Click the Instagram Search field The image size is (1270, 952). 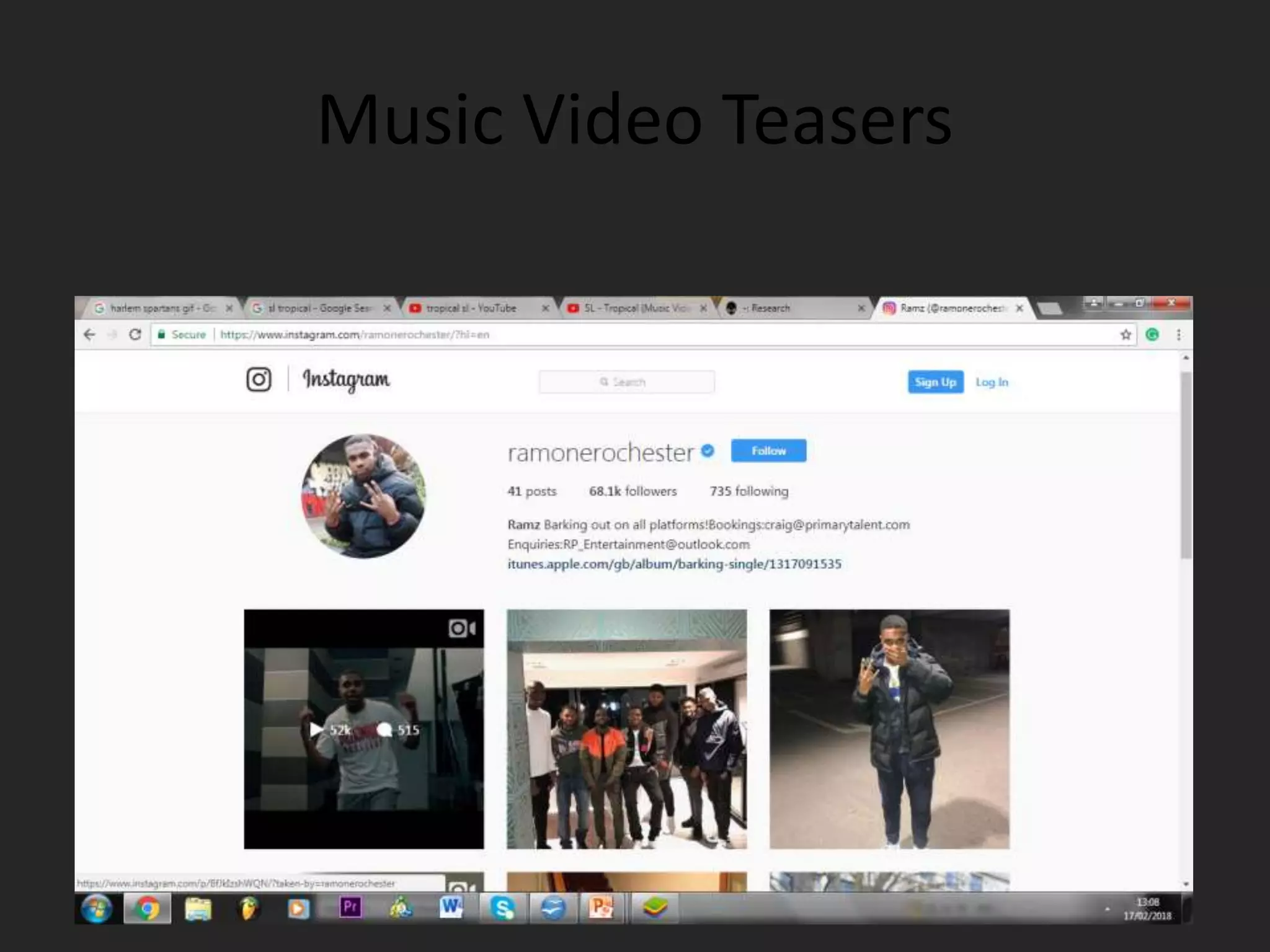pos(626,382)
